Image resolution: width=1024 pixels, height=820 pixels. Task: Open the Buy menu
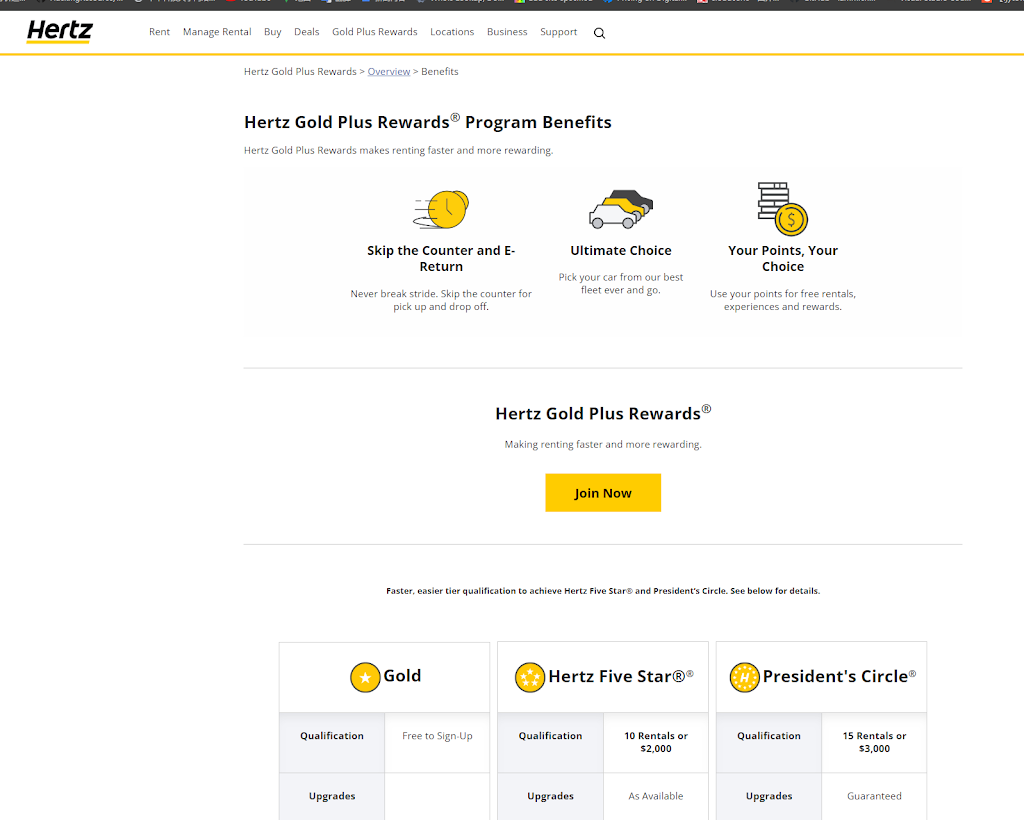272,32
